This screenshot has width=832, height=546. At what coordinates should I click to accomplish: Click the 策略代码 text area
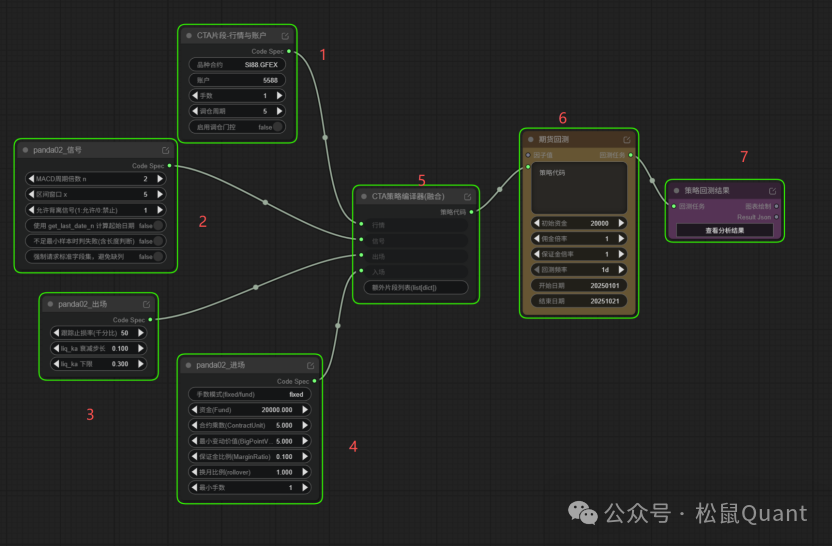(x=579, y=187)
